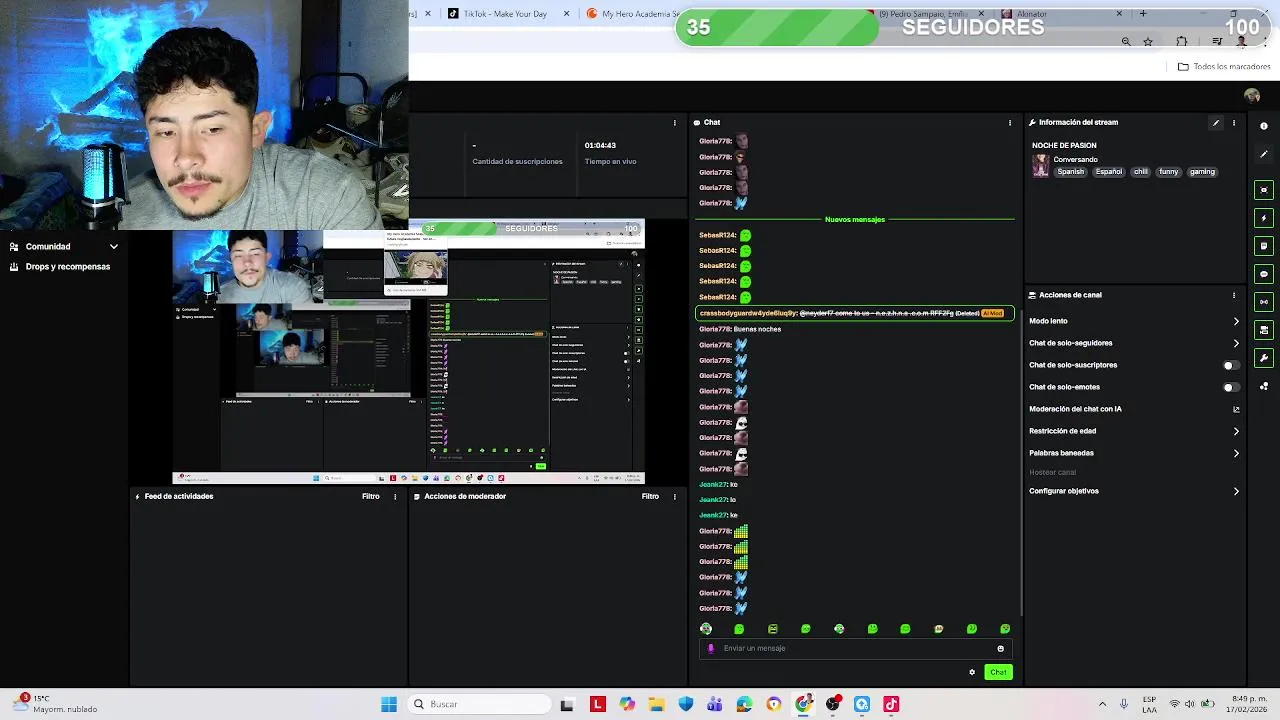Click the NOCHE DE PASION stream title
The width and height of the screenshot is (1280, 720).
pos(1064,146)
